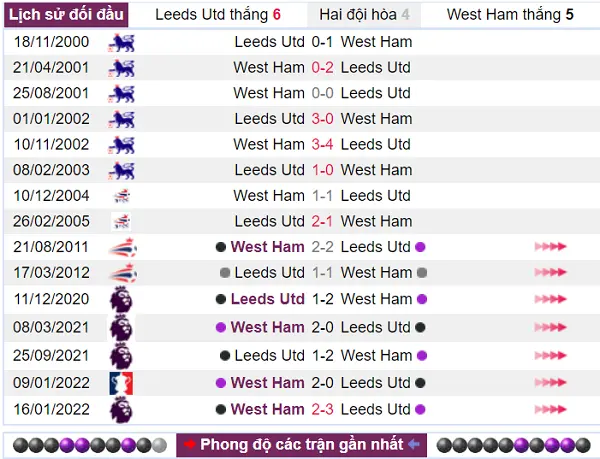
Task: Click Premier League icon on 16/01/2022 row
Action: coord(121,410)
